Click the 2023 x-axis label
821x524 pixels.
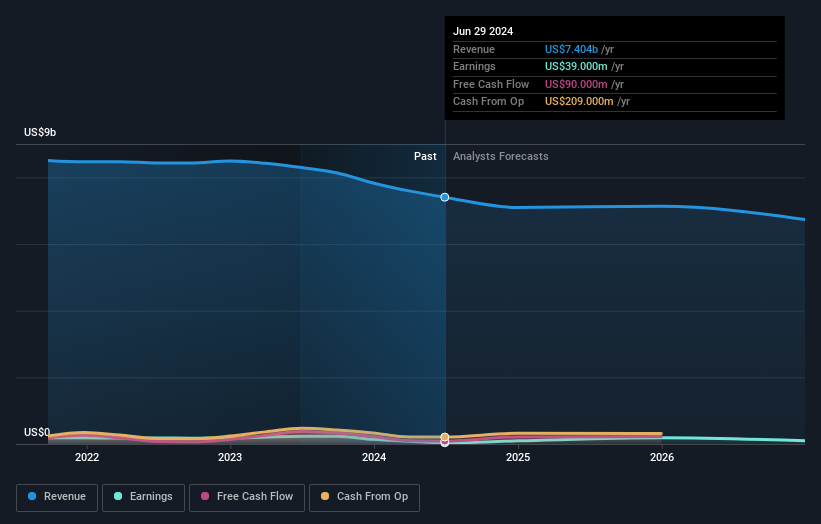coord(230,458)
